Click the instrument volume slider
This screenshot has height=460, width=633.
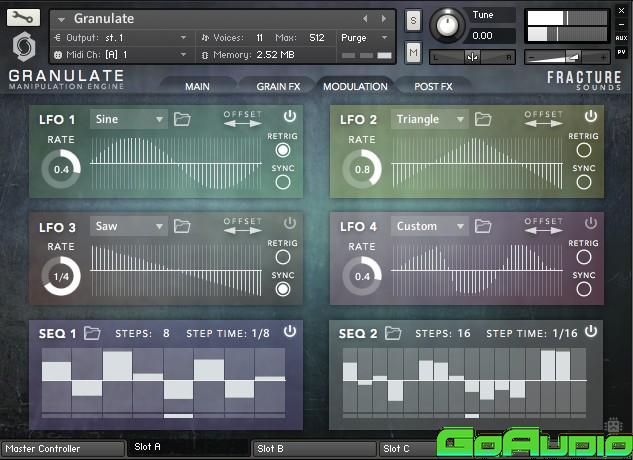click(568, 57)
